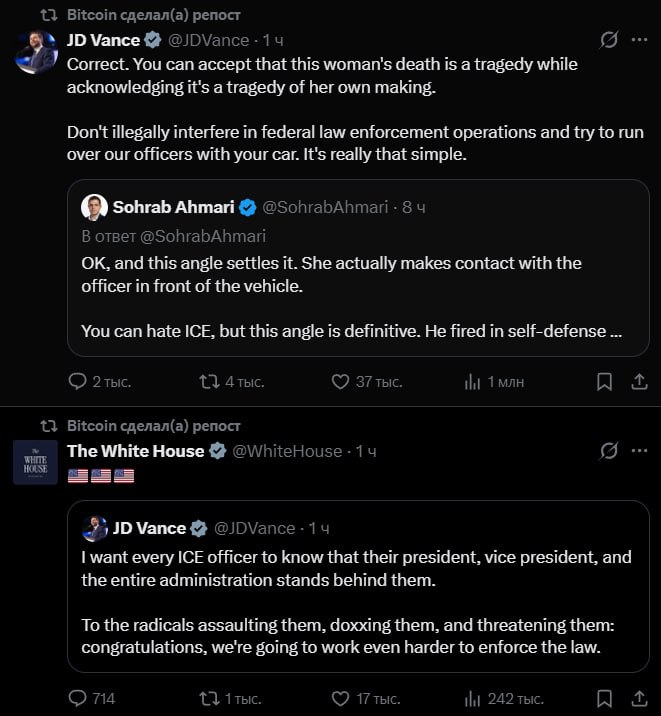Like The White House post
Screen dimensions: 661x716
[340, 698]
